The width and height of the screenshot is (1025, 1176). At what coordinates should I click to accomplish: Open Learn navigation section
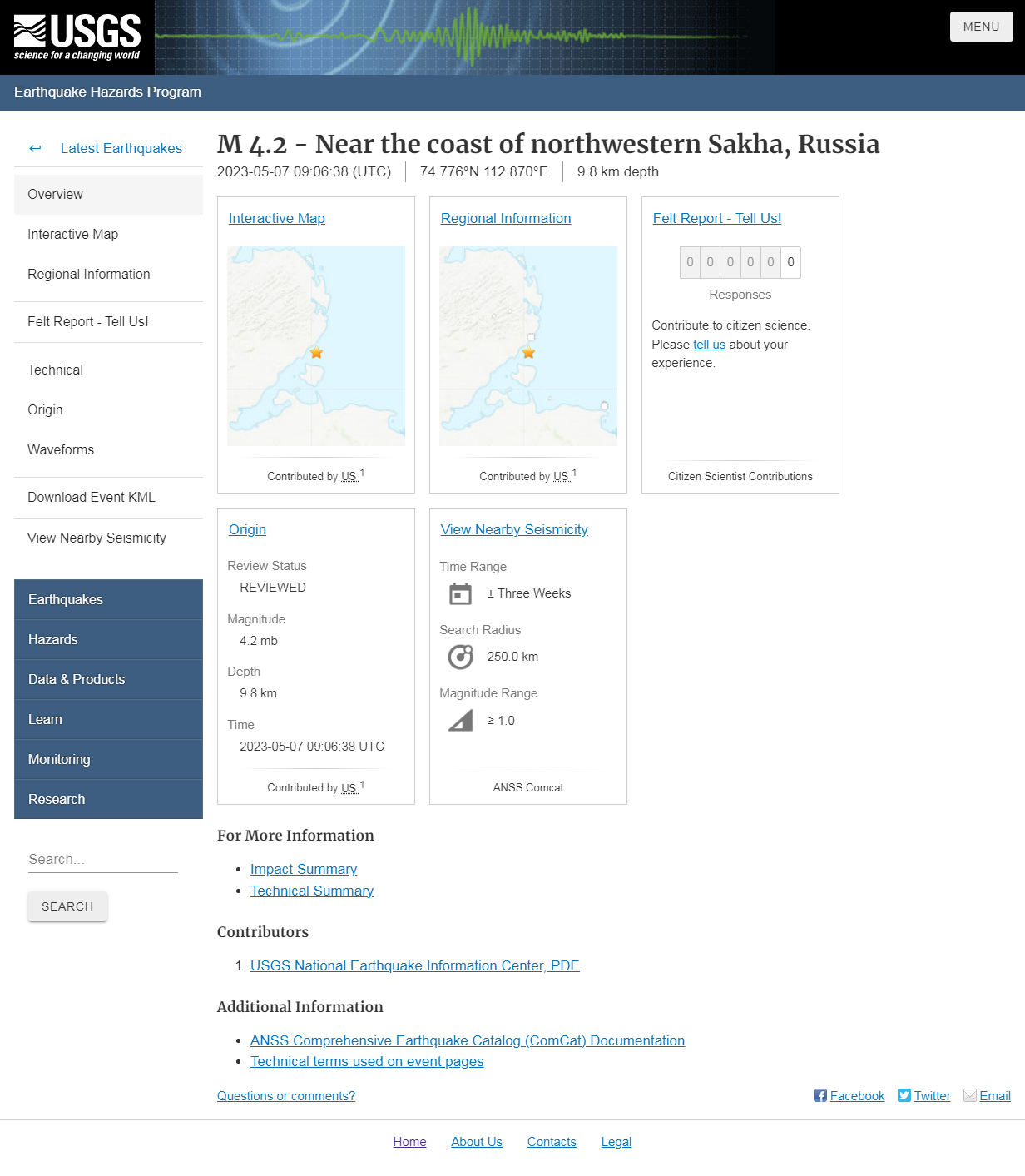pos(108,719)
